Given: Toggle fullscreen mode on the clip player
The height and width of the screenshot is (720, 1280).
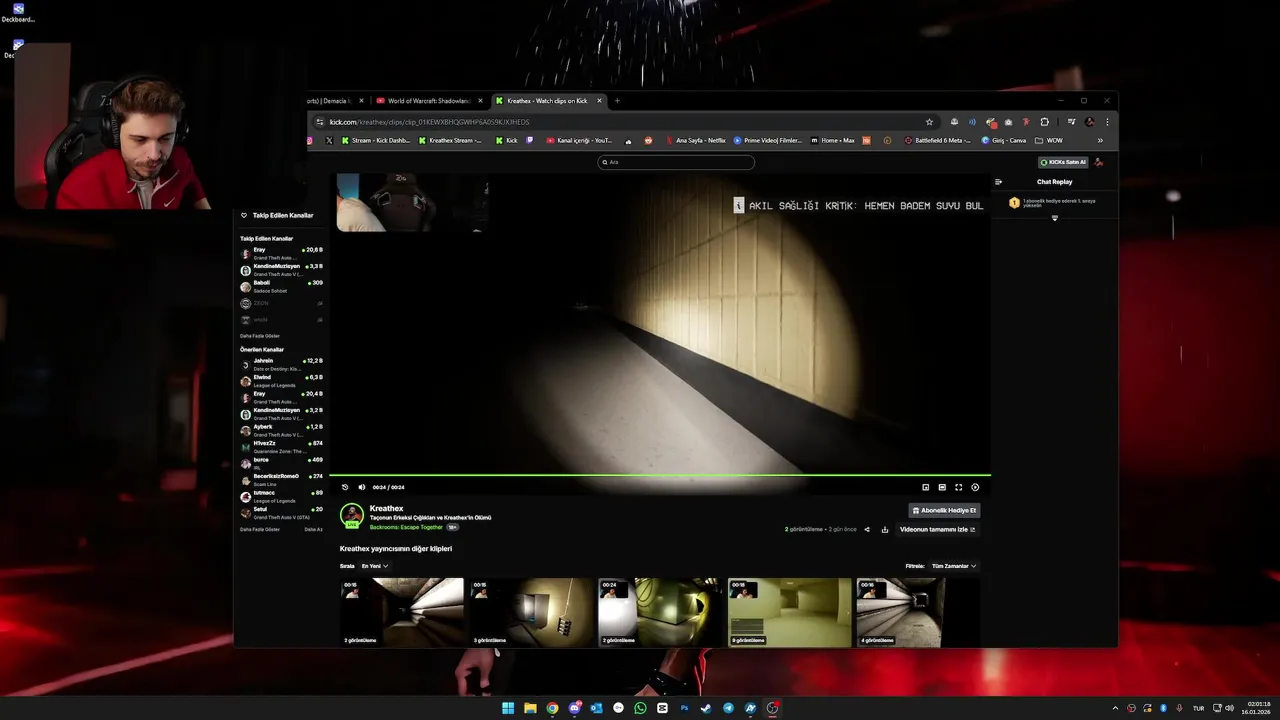Looking at the screenshot, I should pos(958,487).
